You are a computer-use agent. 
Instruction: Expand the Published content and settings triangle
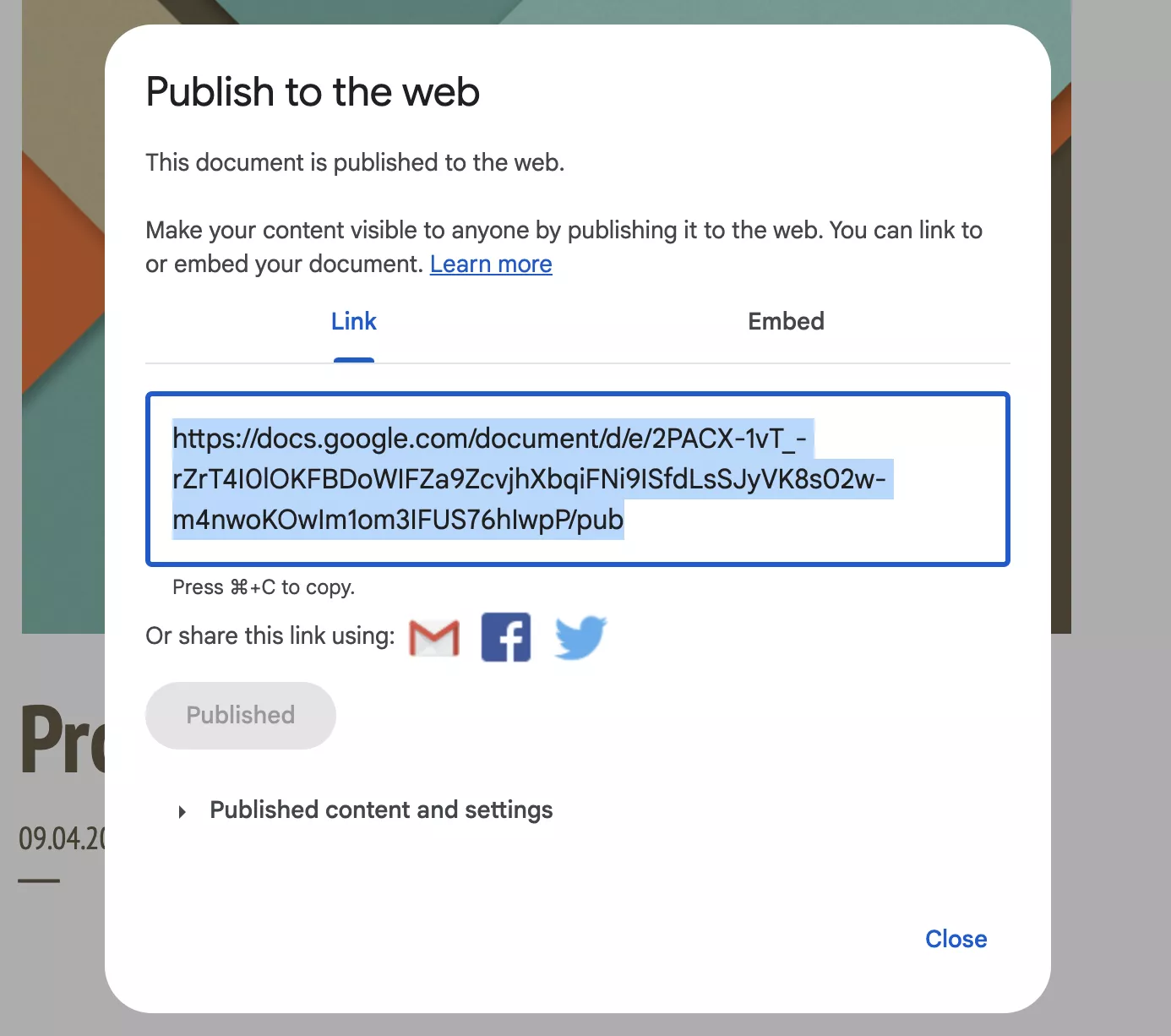[182, 812]
